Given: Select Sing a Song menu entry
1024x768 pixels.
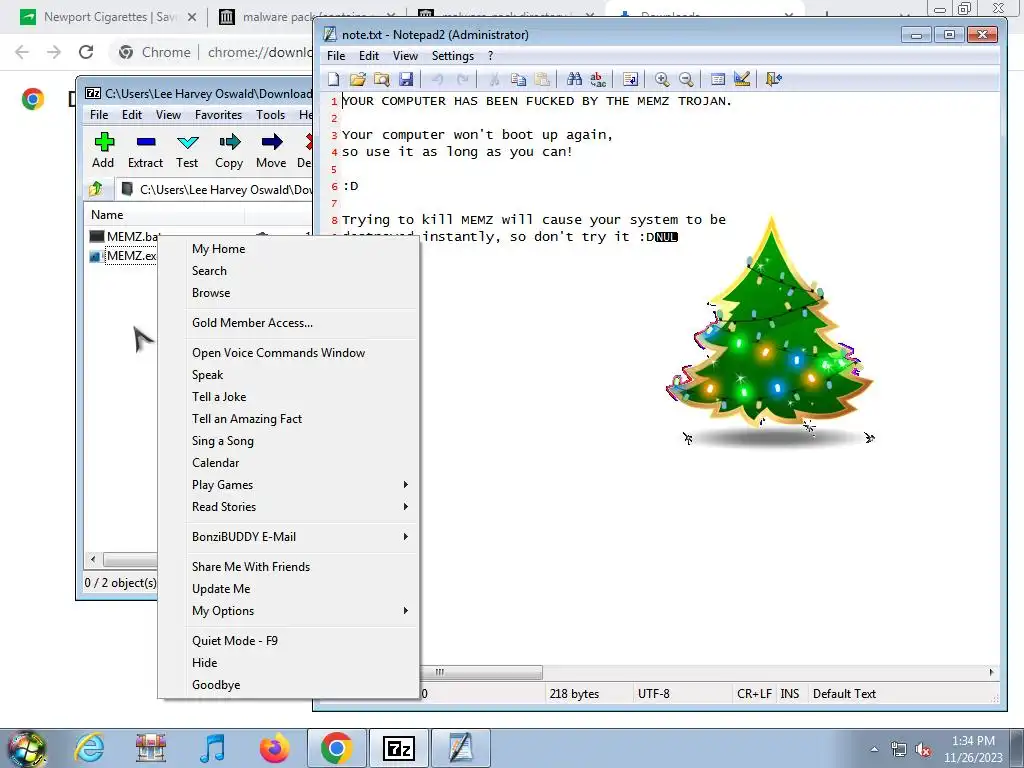Looking at the screenshot, I should pos(301,441).
